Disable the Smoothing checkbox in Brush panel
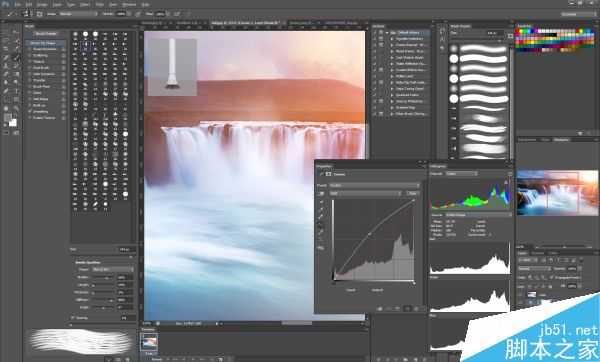Viewport: 600px width, 362px height. [x=29, y=111]
